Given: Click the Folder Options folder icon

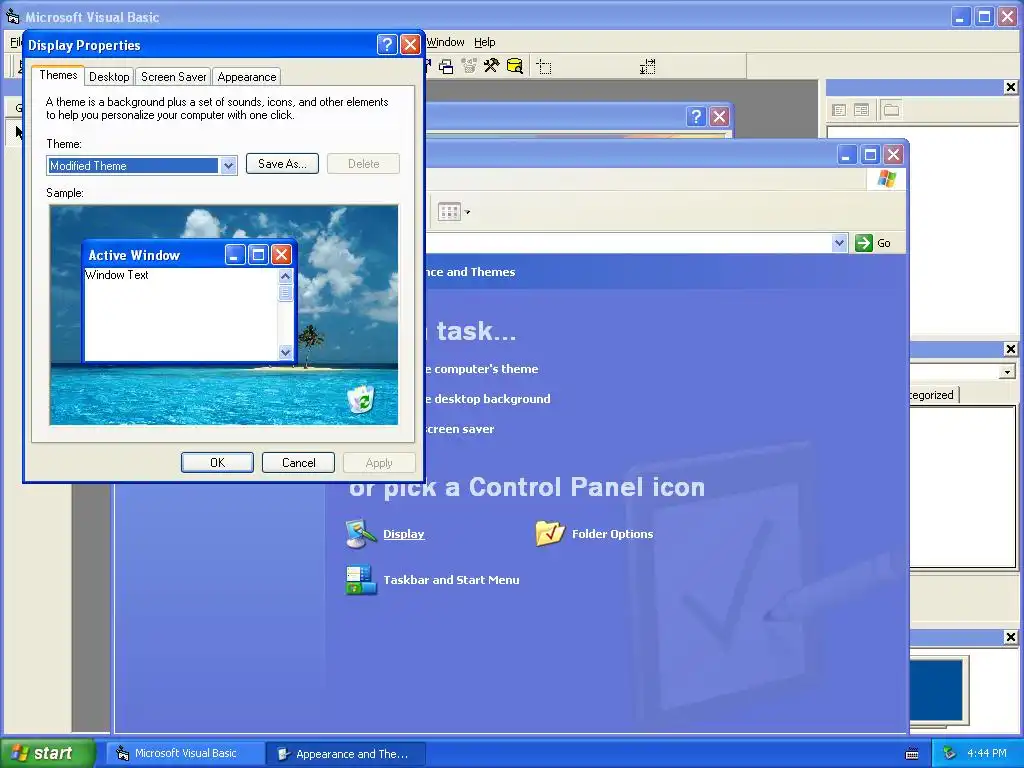Looking at the screenshot, I should tap(549, 534).
